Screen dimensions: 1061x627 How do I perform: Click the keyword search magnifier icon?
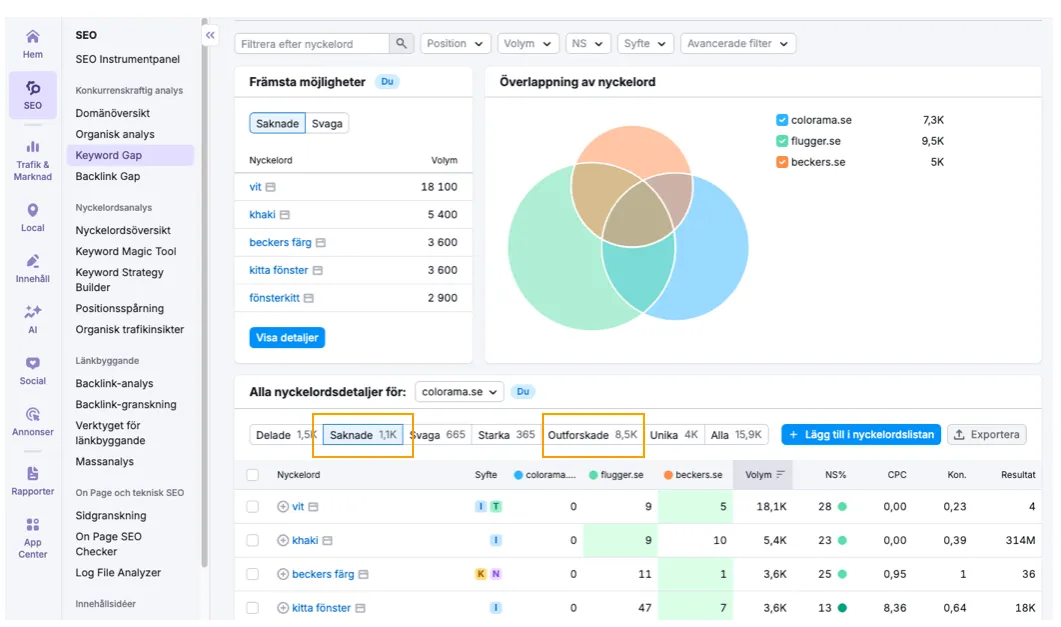coord(401,43)
